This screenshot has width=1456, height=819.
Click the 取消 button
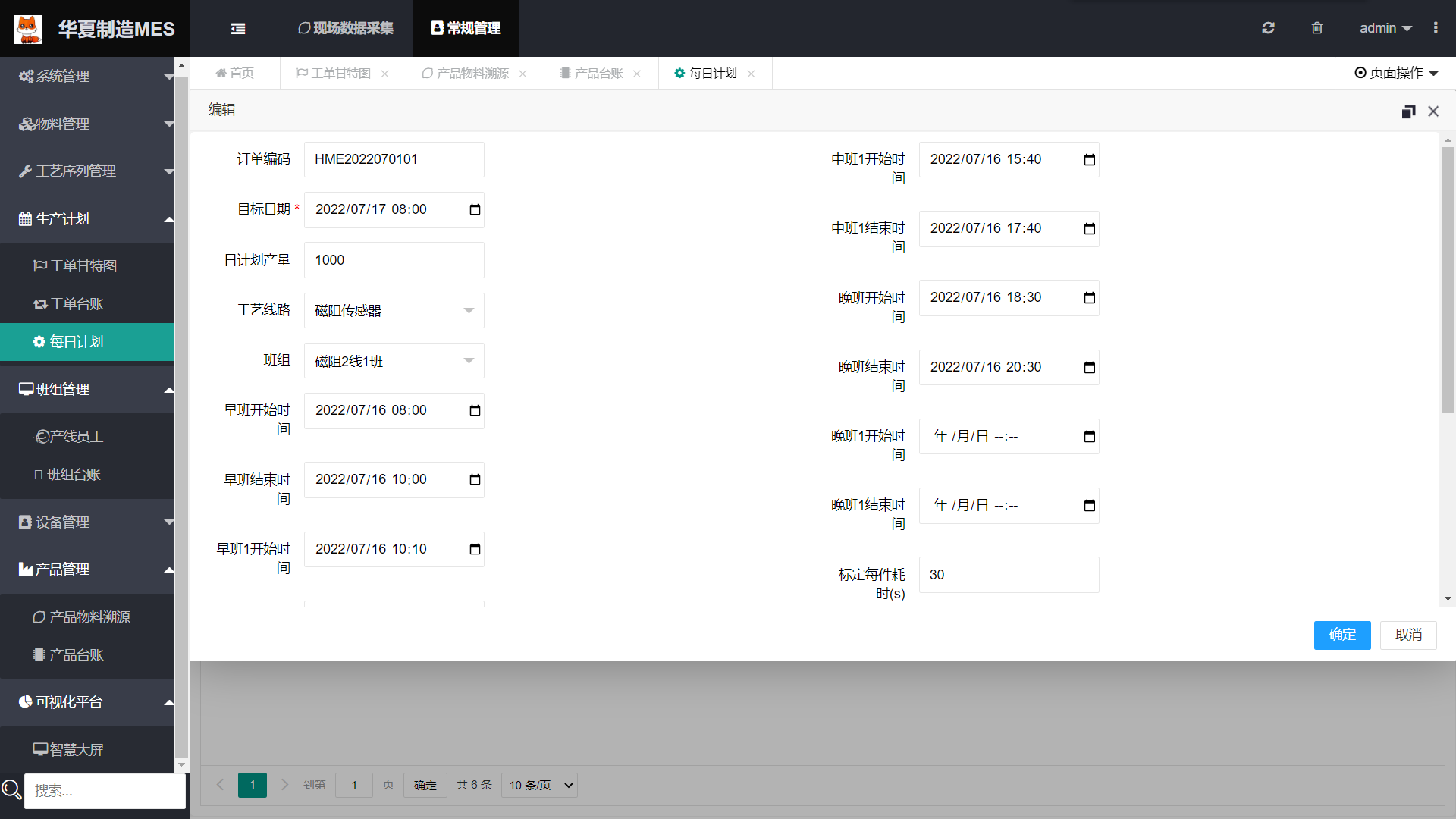click(1408, 635)
